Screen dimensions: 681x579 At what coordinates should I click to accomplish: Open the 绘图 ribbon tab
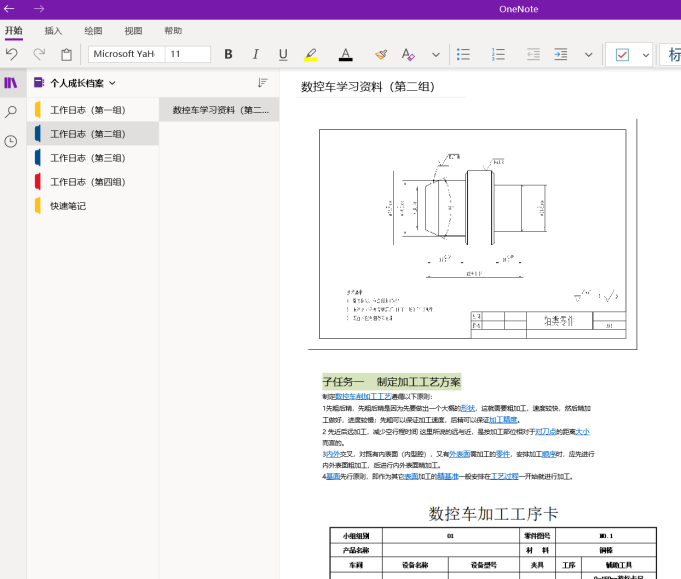(93, 30)
